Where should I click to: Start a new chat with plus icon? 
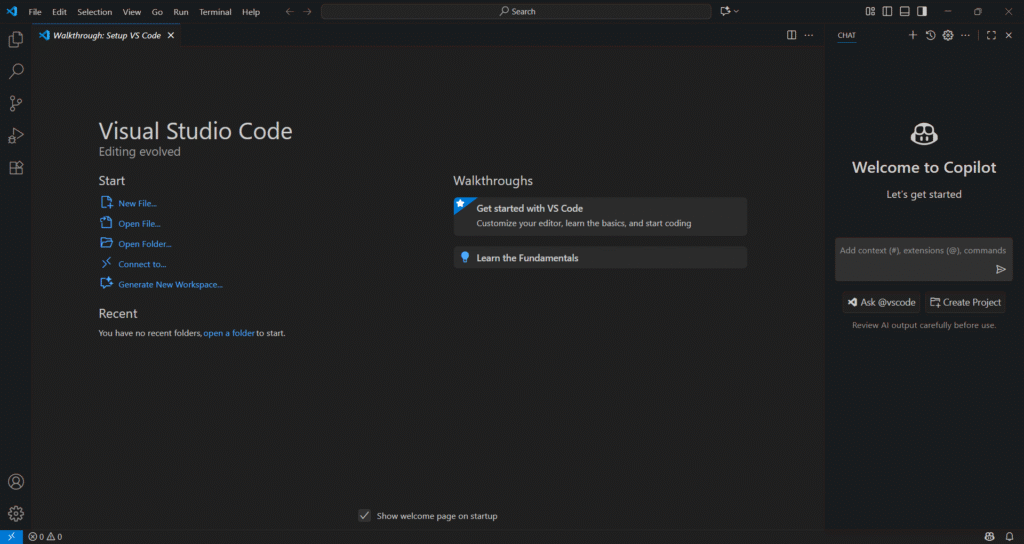(912, 35)
